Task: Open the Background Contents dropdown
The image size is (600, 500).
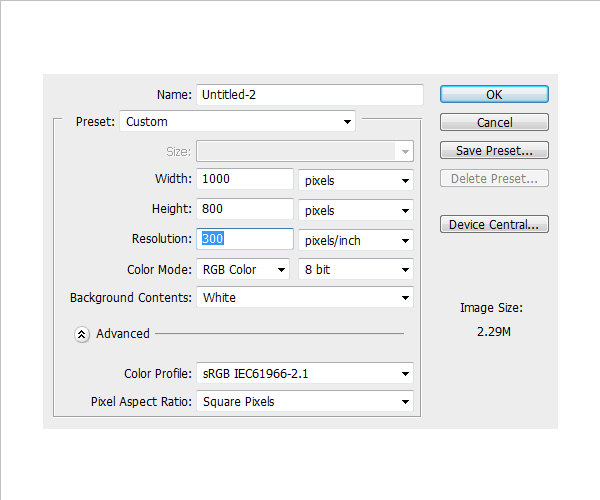Action: point(305,298)
